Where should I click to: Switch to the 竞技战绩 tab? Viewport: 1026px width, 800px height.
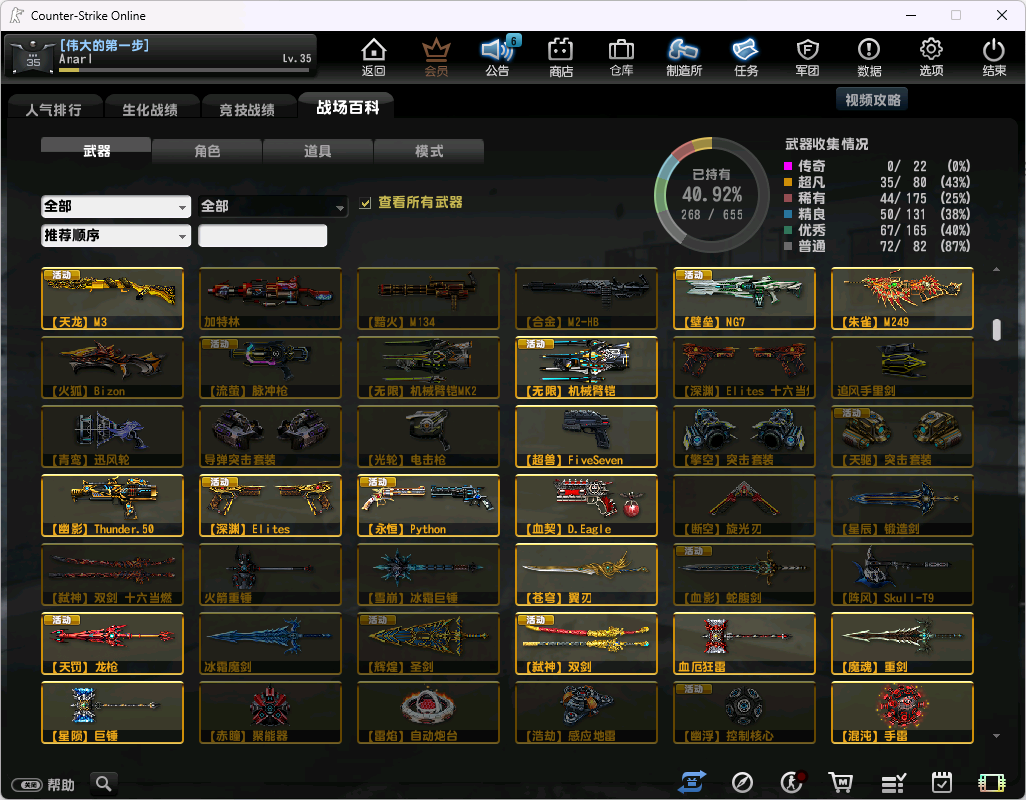click(247, 109)
